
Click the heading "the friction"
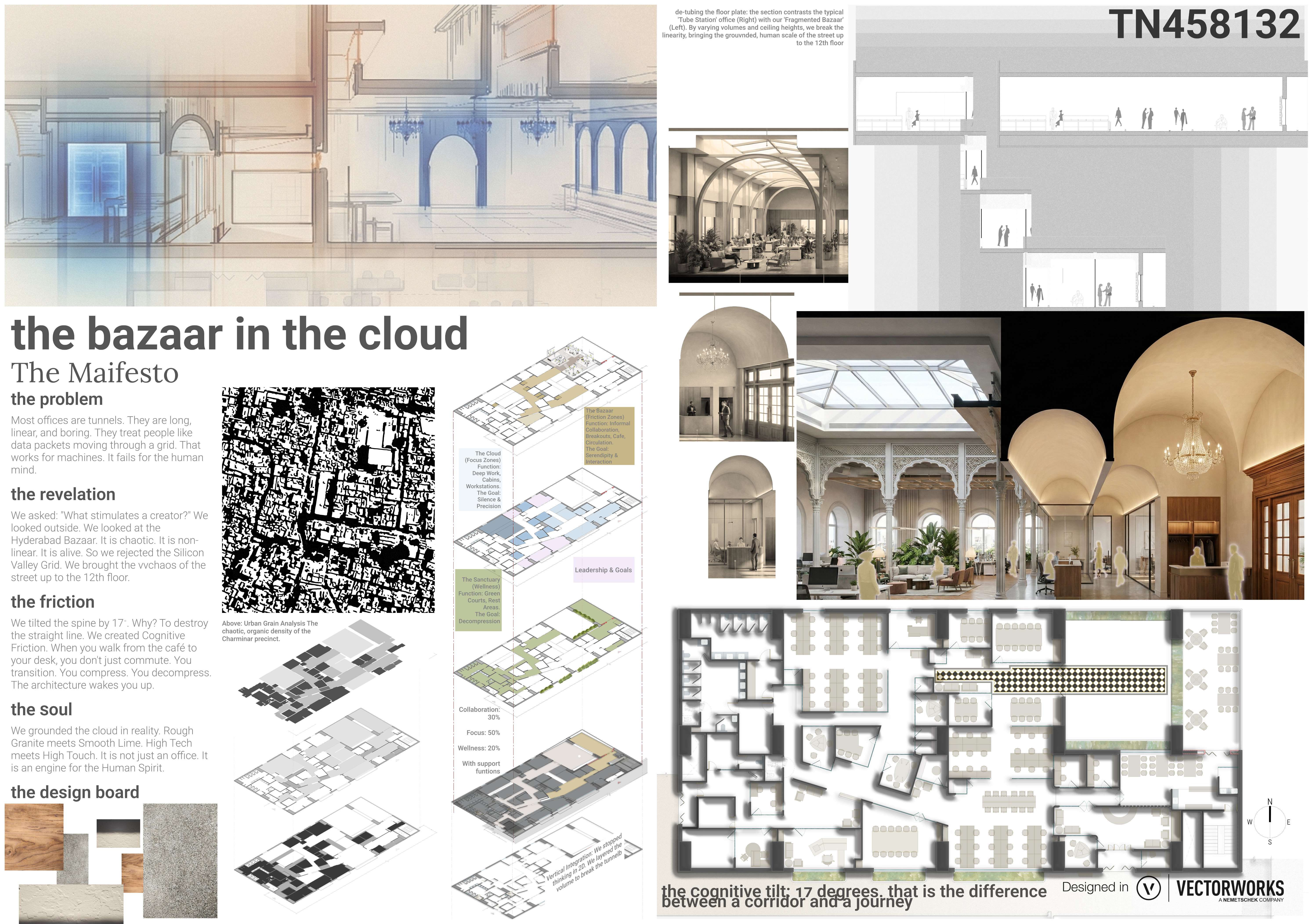click(x=52, y=602)
